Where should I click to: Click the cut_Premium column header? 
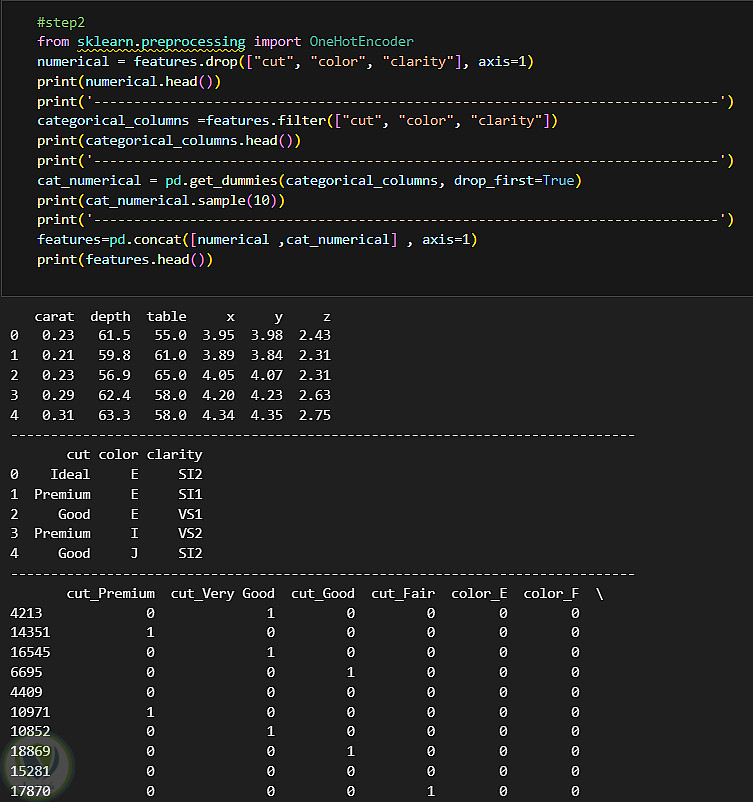tap(110, 593)
